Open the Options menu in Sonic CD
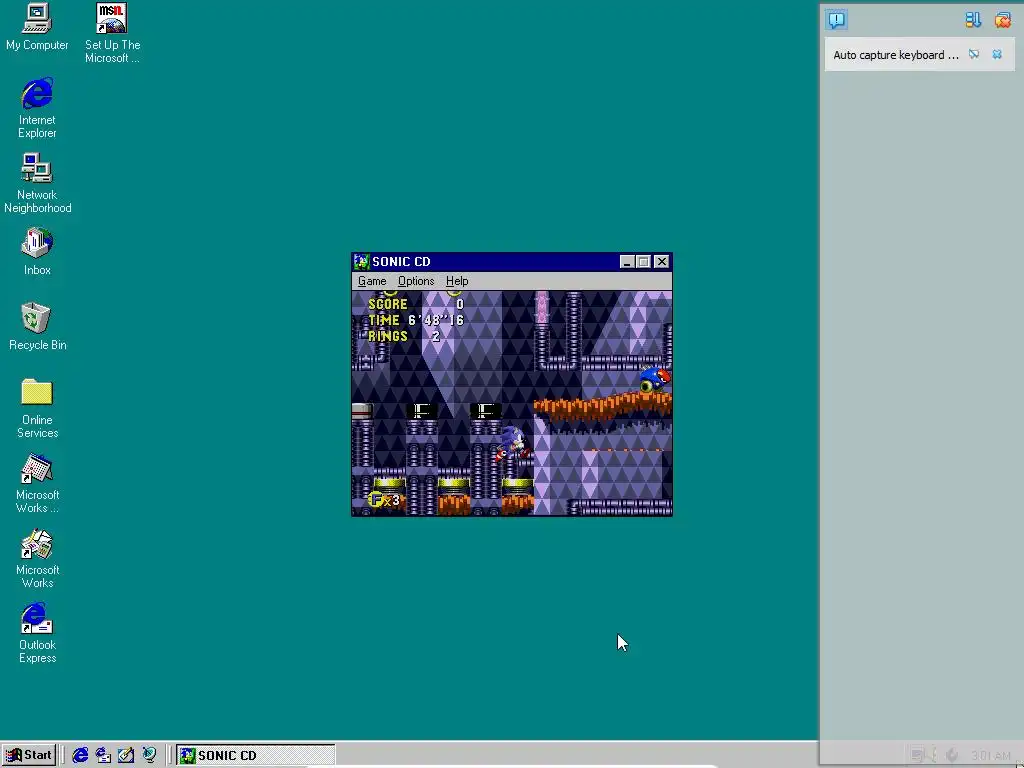This screenshot has width=1024, height=768. (x=416, y=281)
